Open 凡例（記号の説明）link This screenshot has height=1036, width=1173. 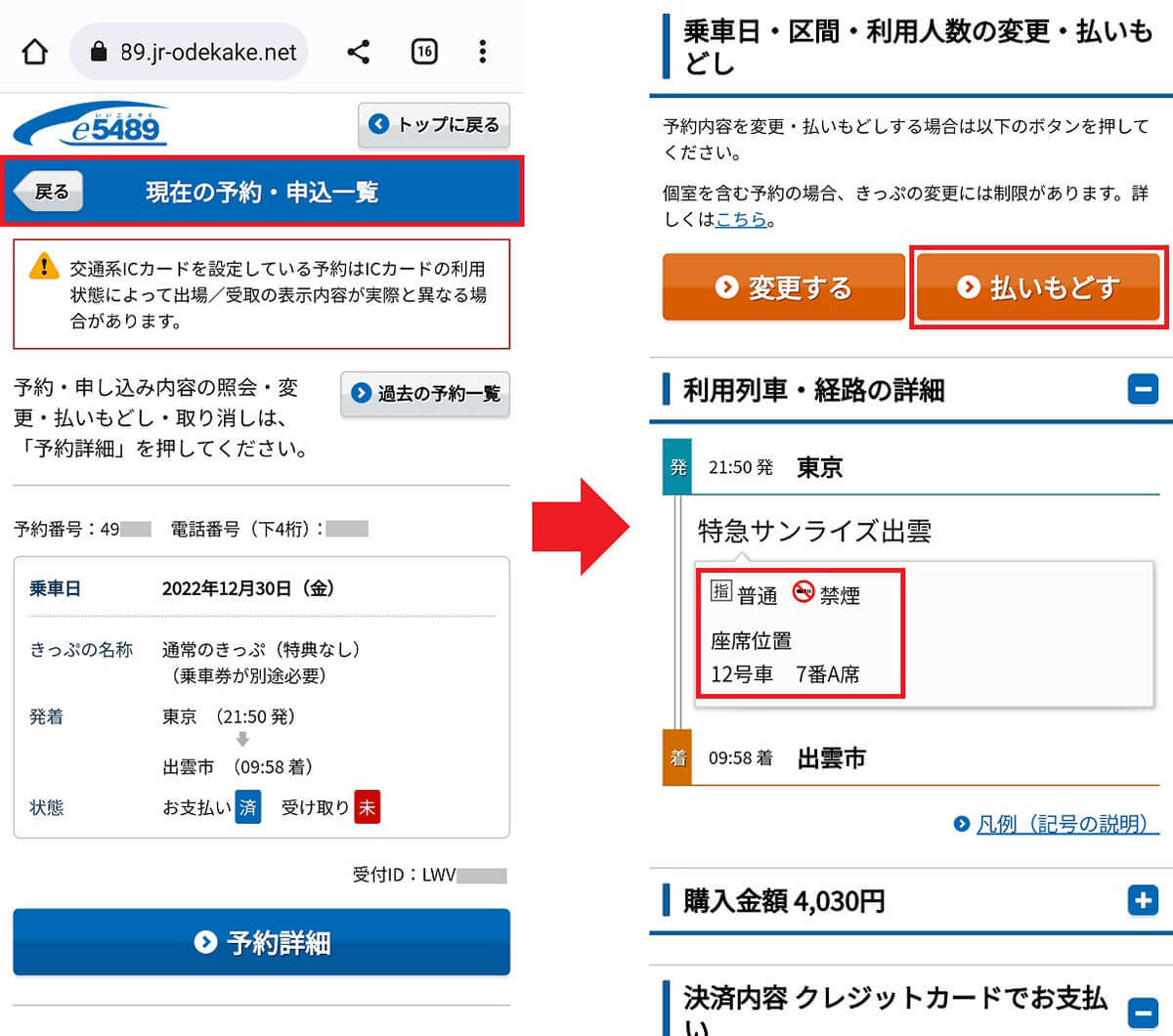(1067, 824)
